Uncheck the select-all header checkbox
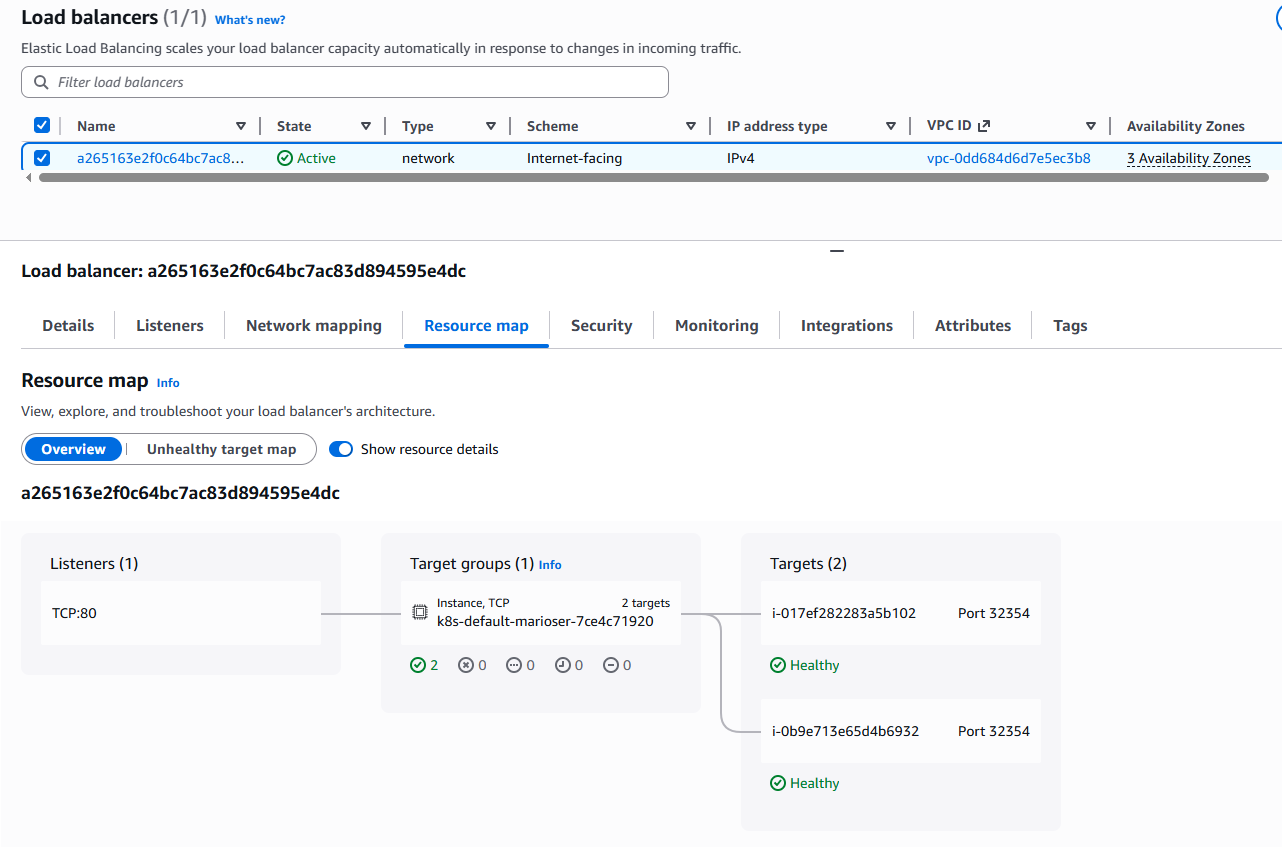The image size is (1282, 852). coord(42,125)
